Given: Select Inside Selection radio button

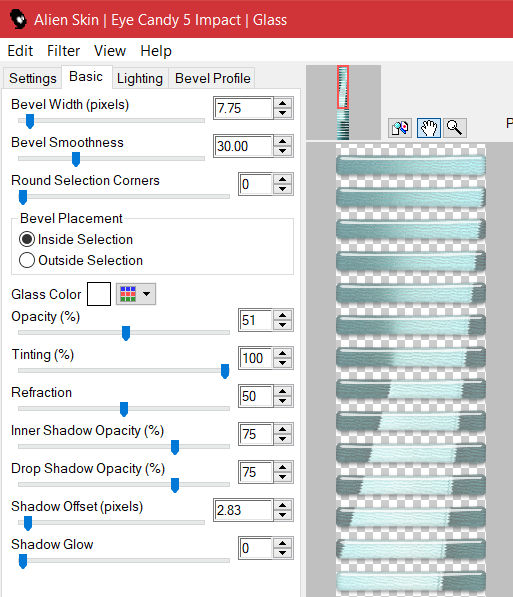Looking at the screenshot, I should pyautogui.click(x=27, y=239).
